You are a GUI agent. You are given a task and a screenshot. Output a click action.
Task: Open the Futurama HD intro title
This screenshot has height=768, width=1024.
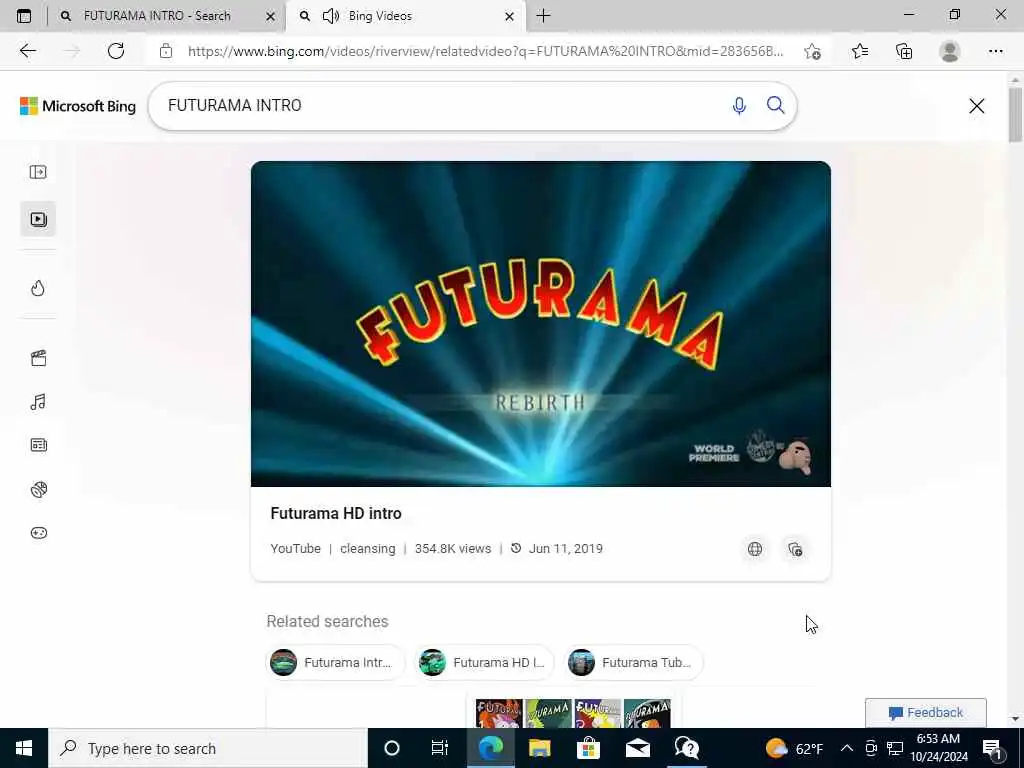(336, 513)
